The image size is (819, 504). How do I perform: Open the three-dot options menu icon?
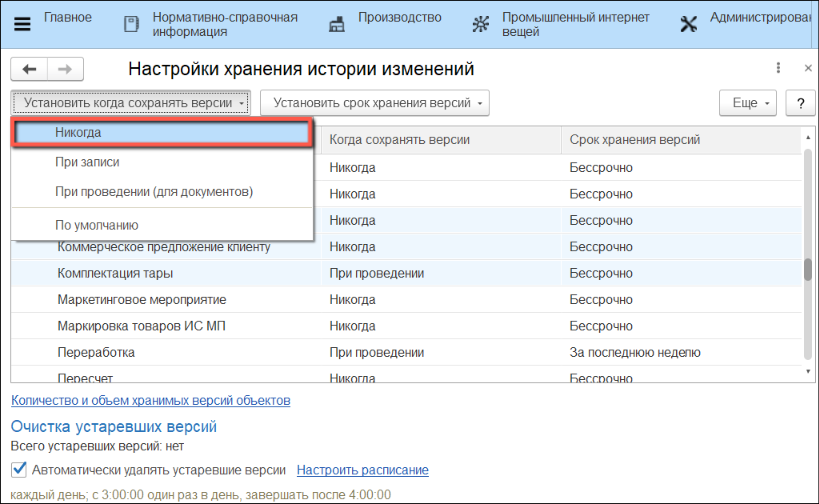pyautogui.click(x=778, y=68)
